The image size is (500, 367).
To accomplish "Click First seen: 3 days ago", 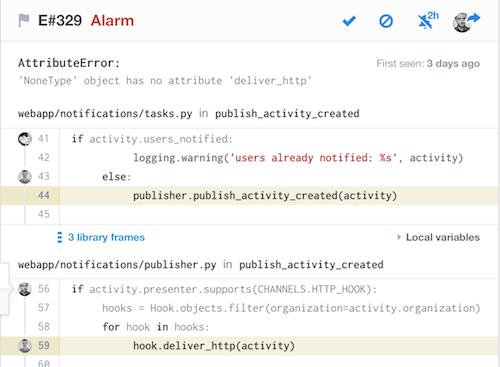I will pos(428,63).
